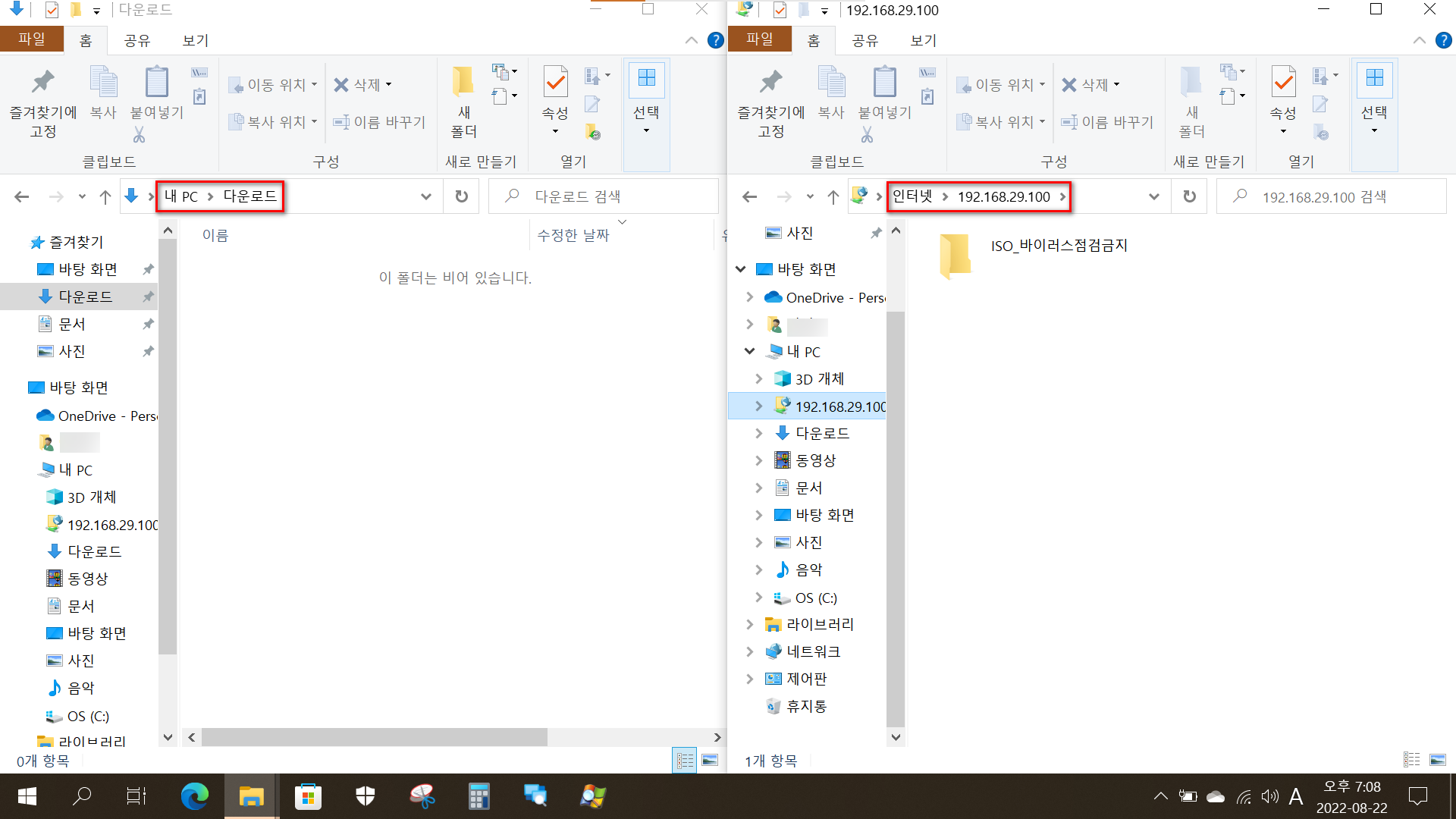Click Refresh button next to Downloads address bar
This screenshot has width=1456, height=819.
(x=461, y=196)
